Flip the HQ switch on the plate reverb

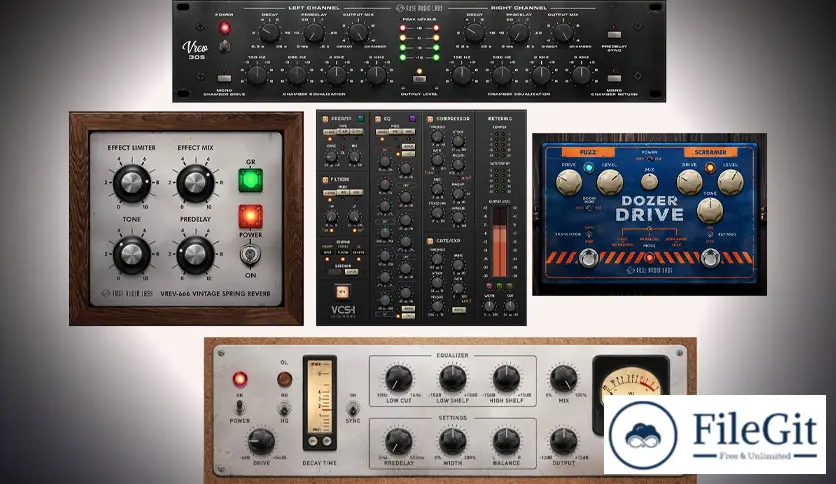[284, 408]
